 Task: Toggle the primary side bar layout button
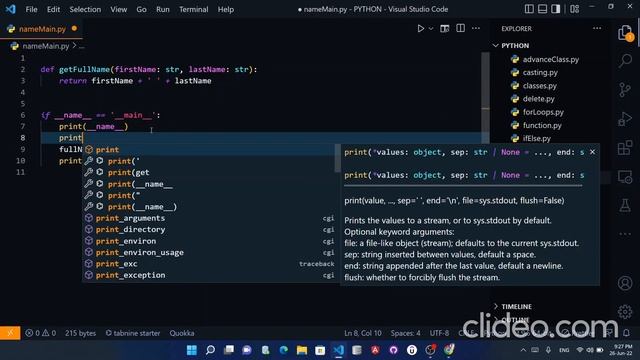pos(529,9)
